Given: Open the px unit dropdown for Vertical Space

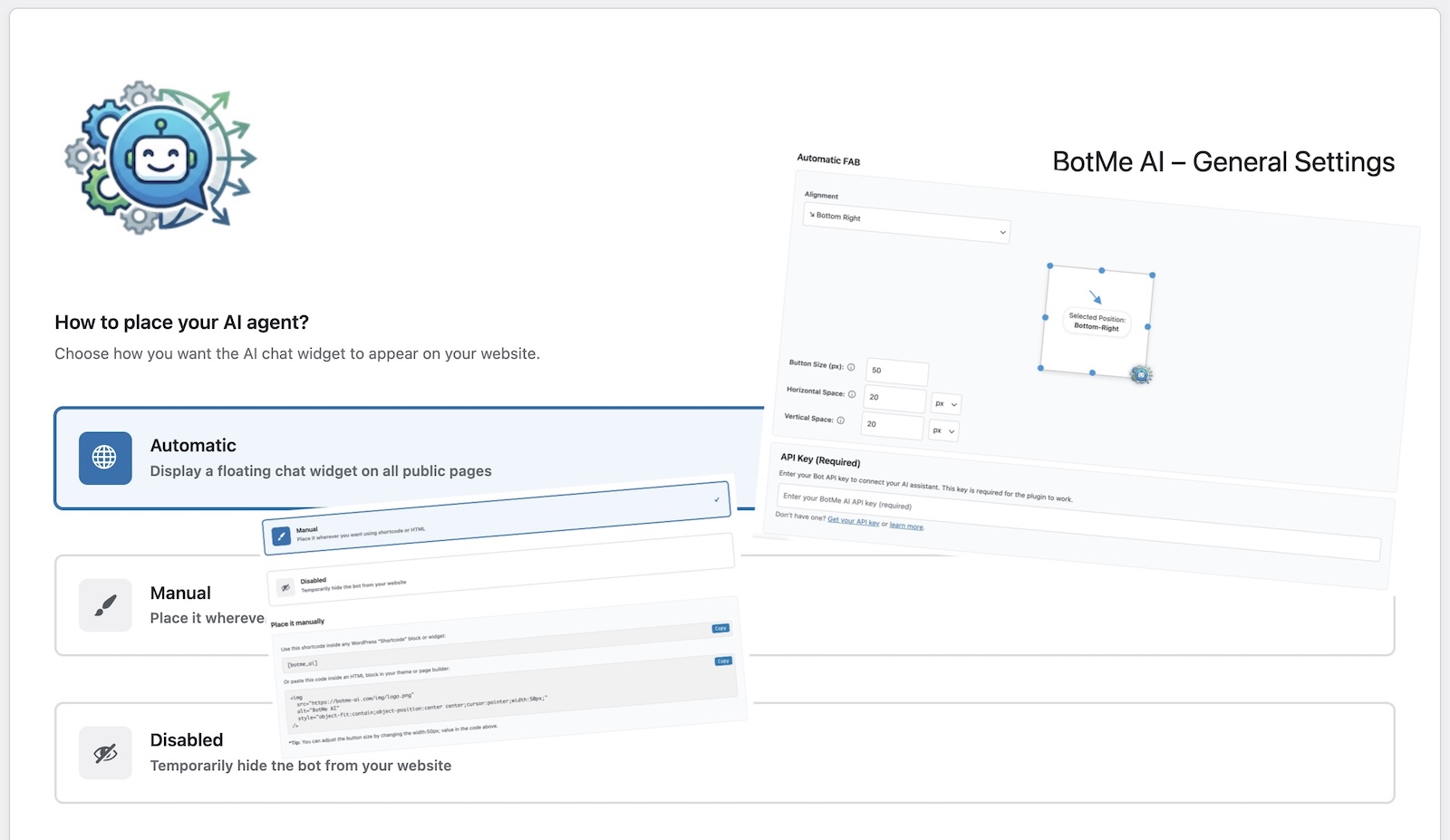Looking at the screenshot, I should (x=943, y=431).
